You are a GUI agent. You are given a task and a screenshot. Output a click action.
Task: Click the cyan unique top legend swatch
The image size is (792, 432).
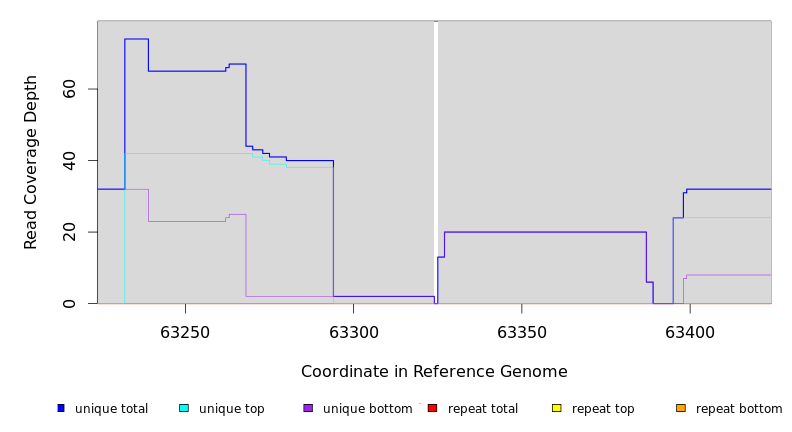(x=184, y=408)
